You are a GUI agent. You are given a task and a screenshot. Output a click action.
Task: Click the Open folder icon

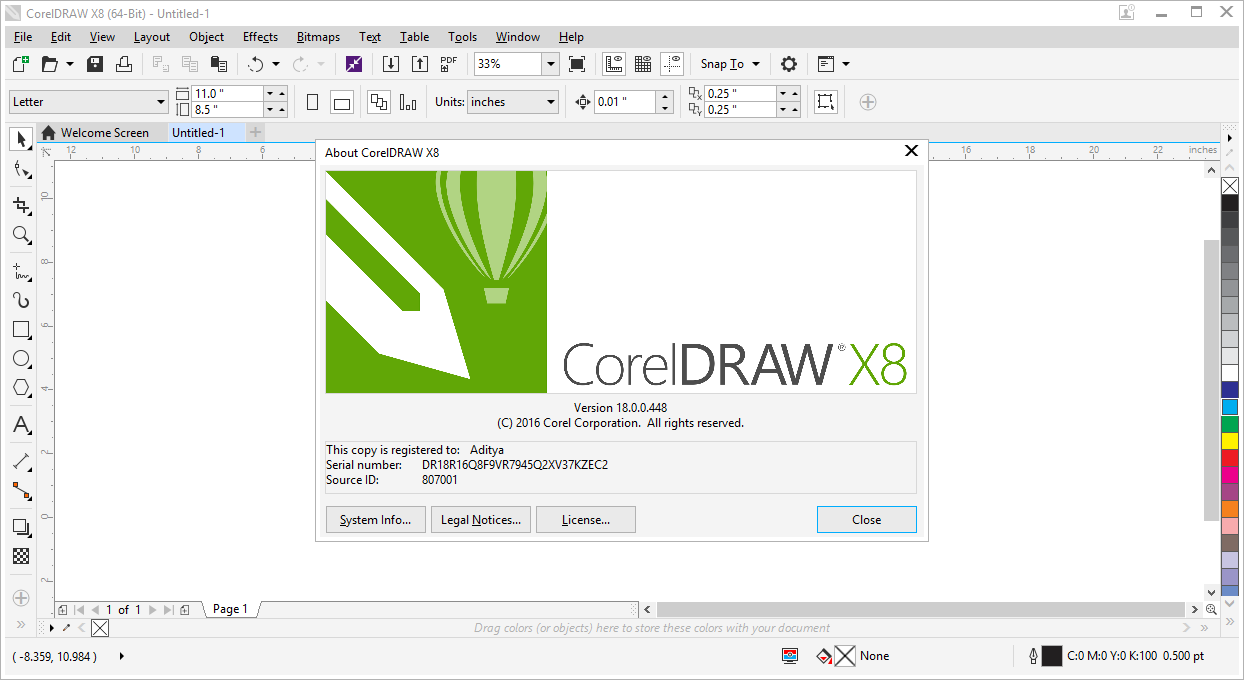(x=49, y=64)
